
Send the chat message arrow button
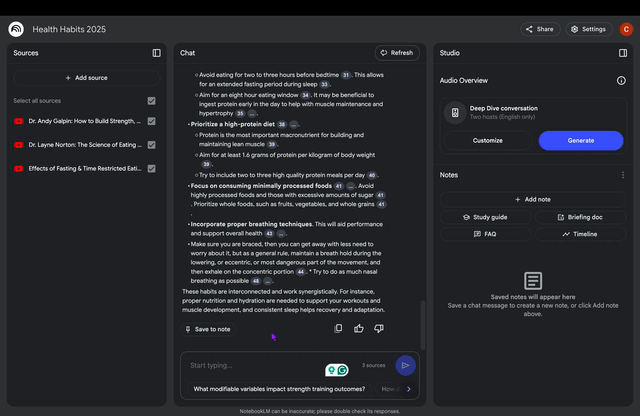coord(405,365)
